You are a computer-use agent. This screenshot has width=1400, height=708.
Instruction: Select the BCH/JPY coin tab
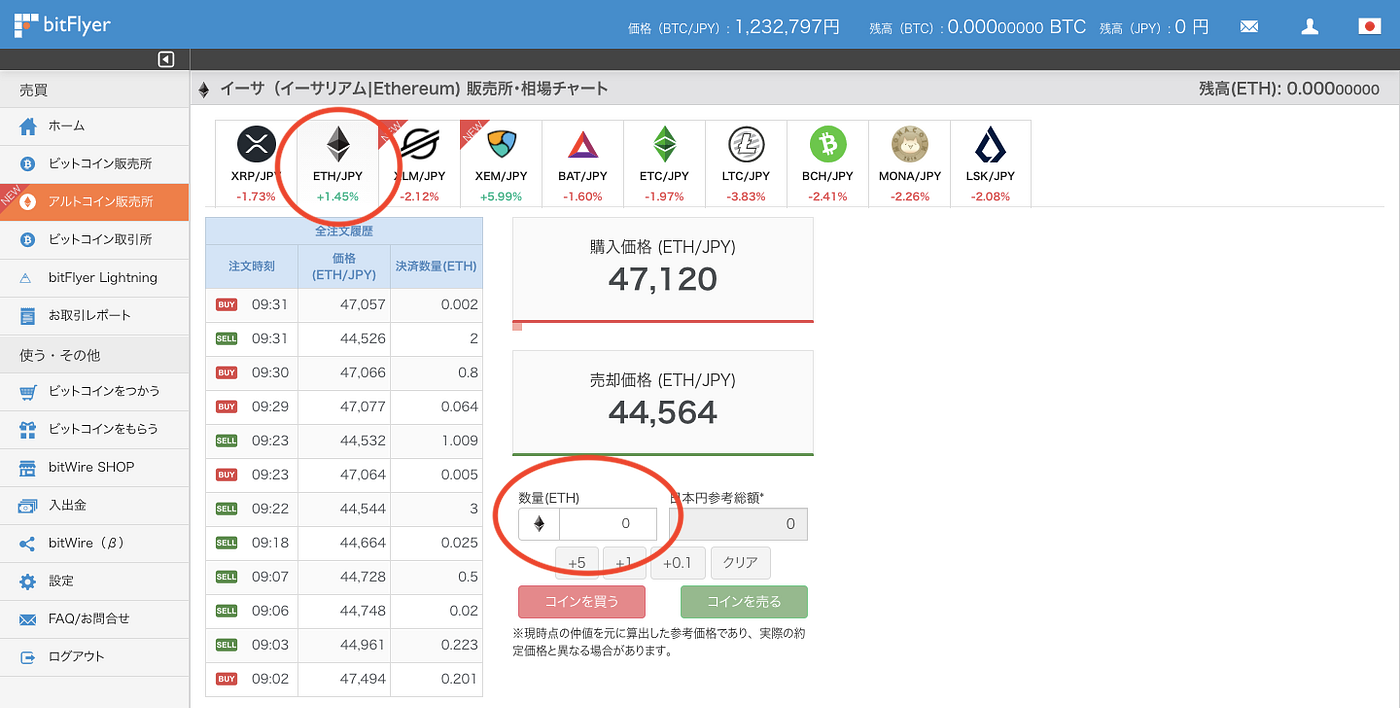(827, 163)
